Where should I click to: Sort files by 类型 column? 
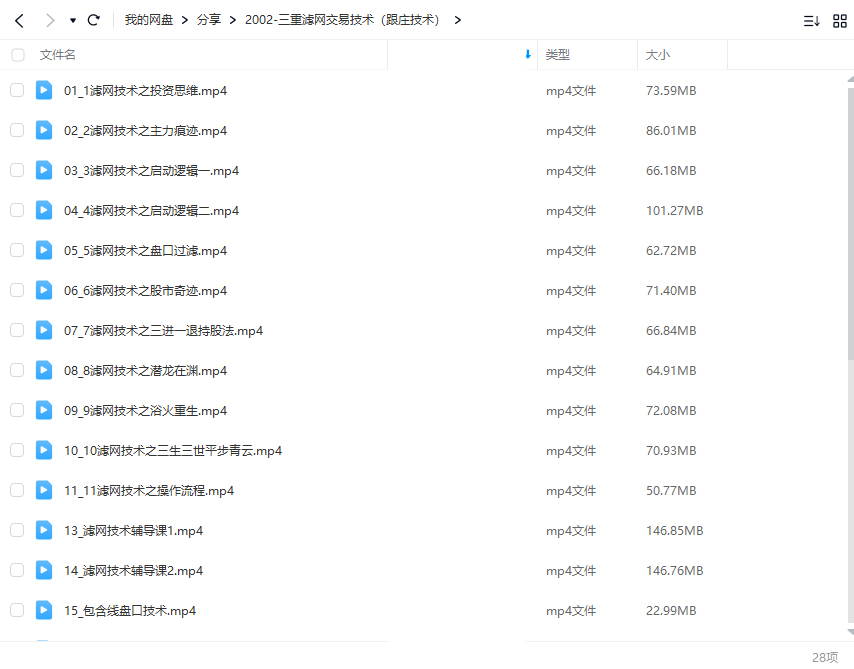pos(558,55)
